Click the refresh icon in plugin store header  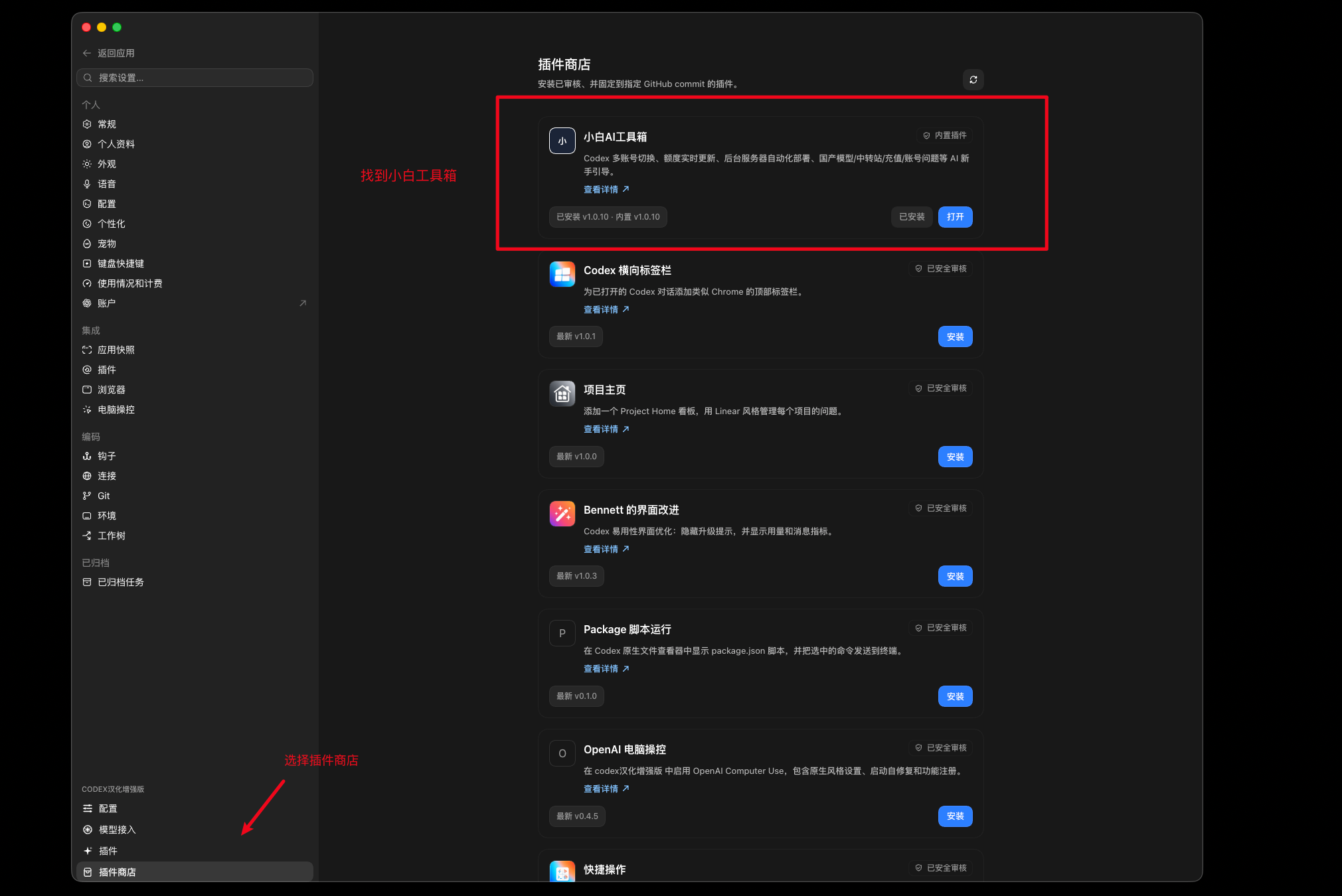tap(973, 80)
